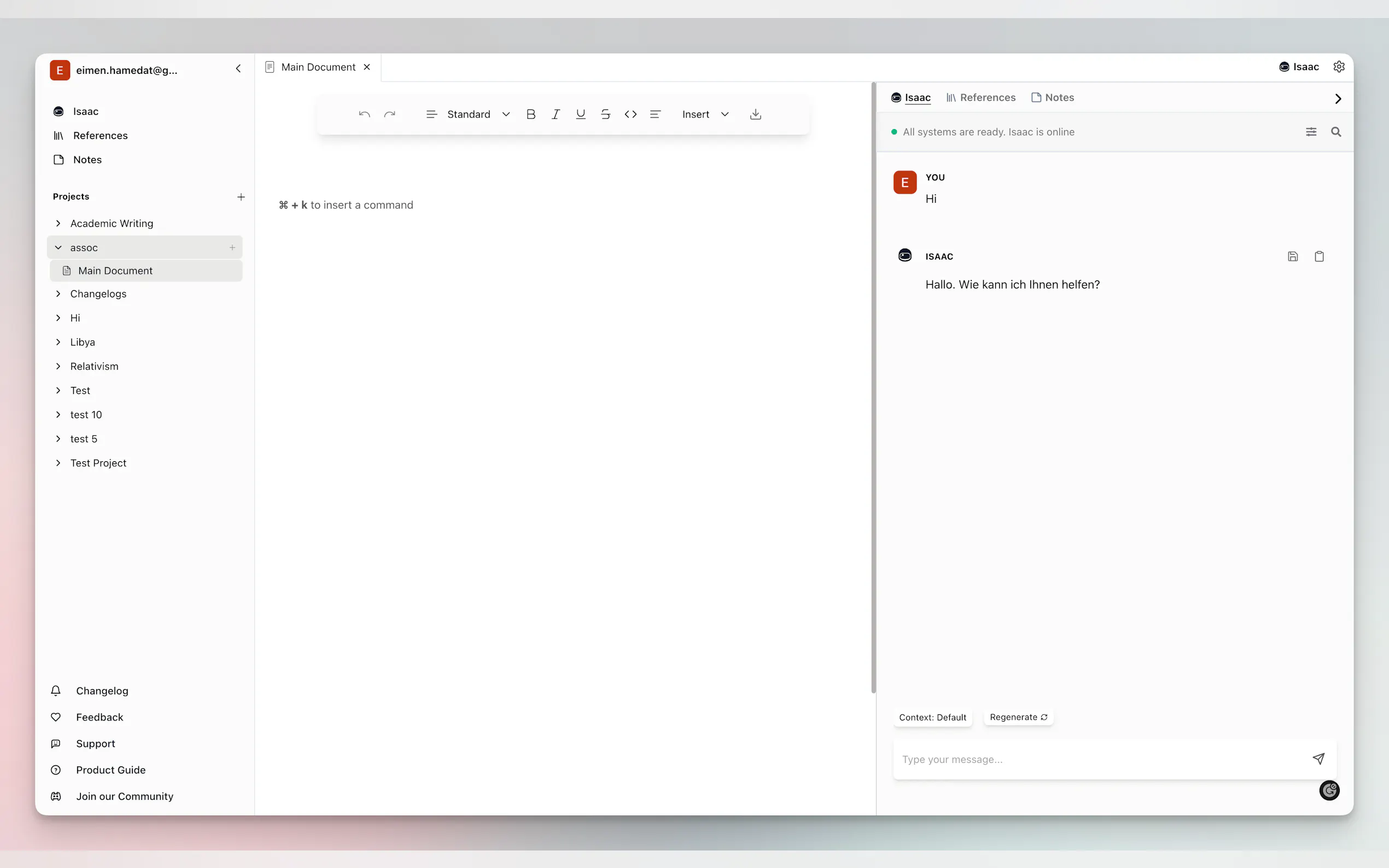Toggle underline formatting
Screen dimensions: 1389x868
tap(581, 114)
